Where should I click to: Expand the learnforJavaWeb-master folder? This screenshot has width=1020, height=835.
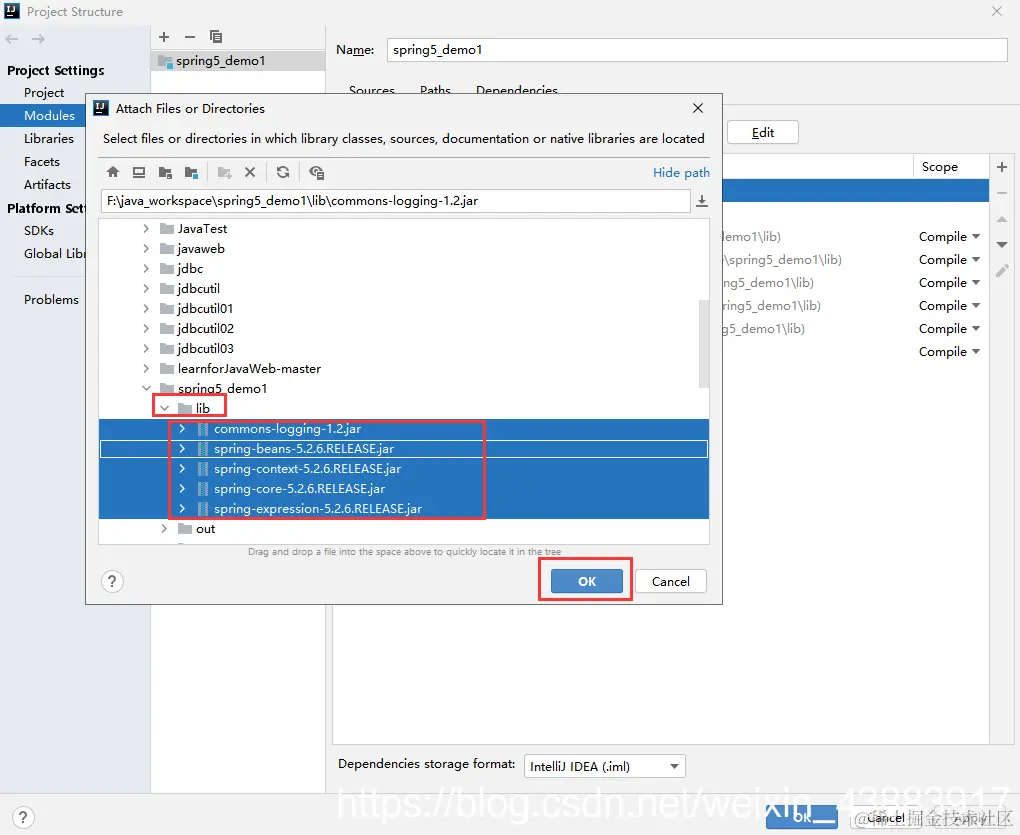[x=146, y=368]
